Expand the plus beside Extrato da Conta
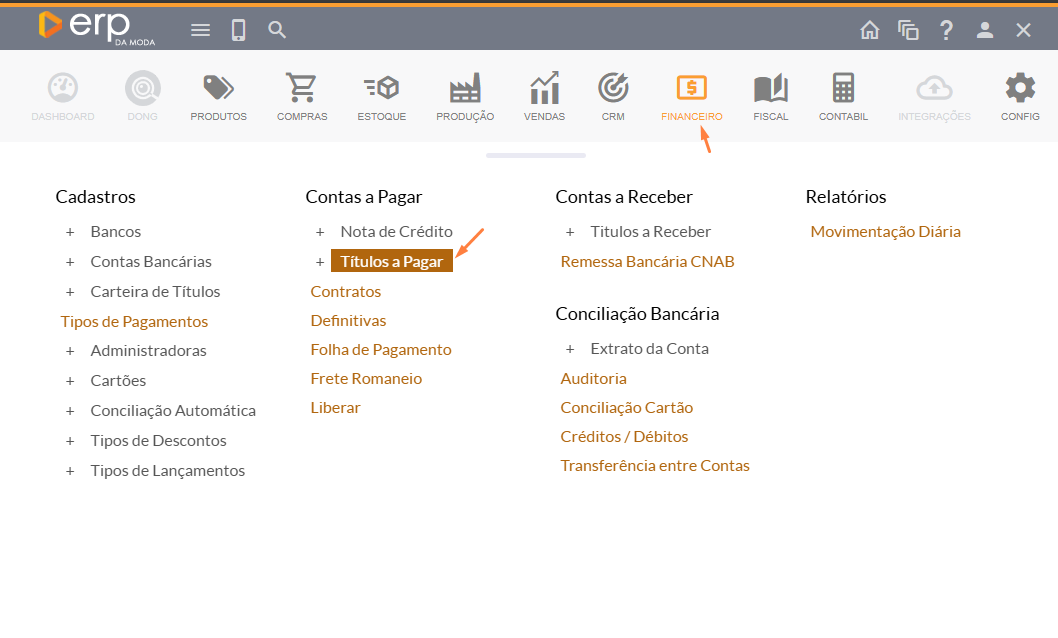Image resolution: width=1058 pixels, height=638 pixels. coord(570,349)
